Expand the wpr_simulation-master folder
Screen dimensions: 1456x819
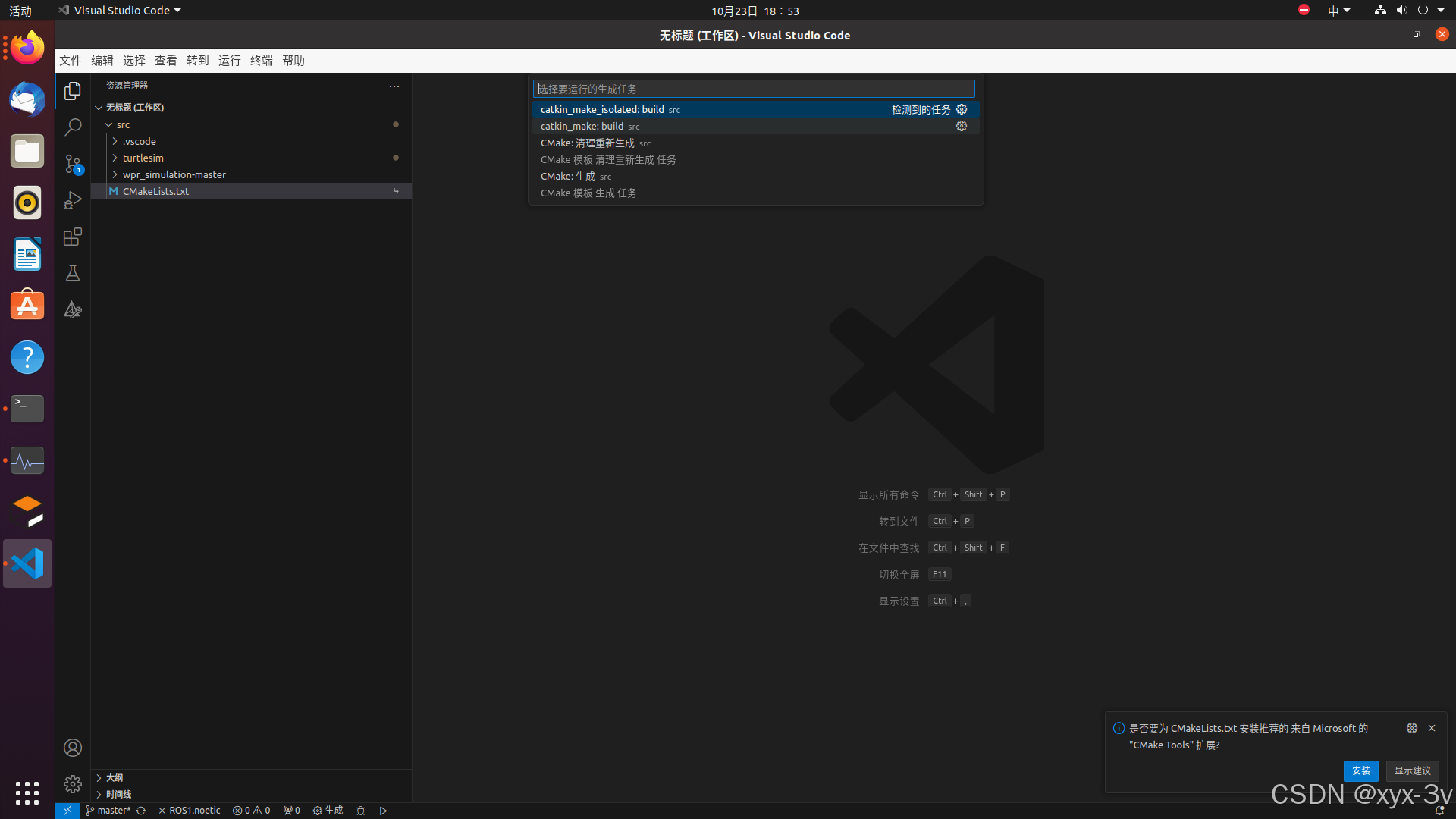[x=115, y=174]
